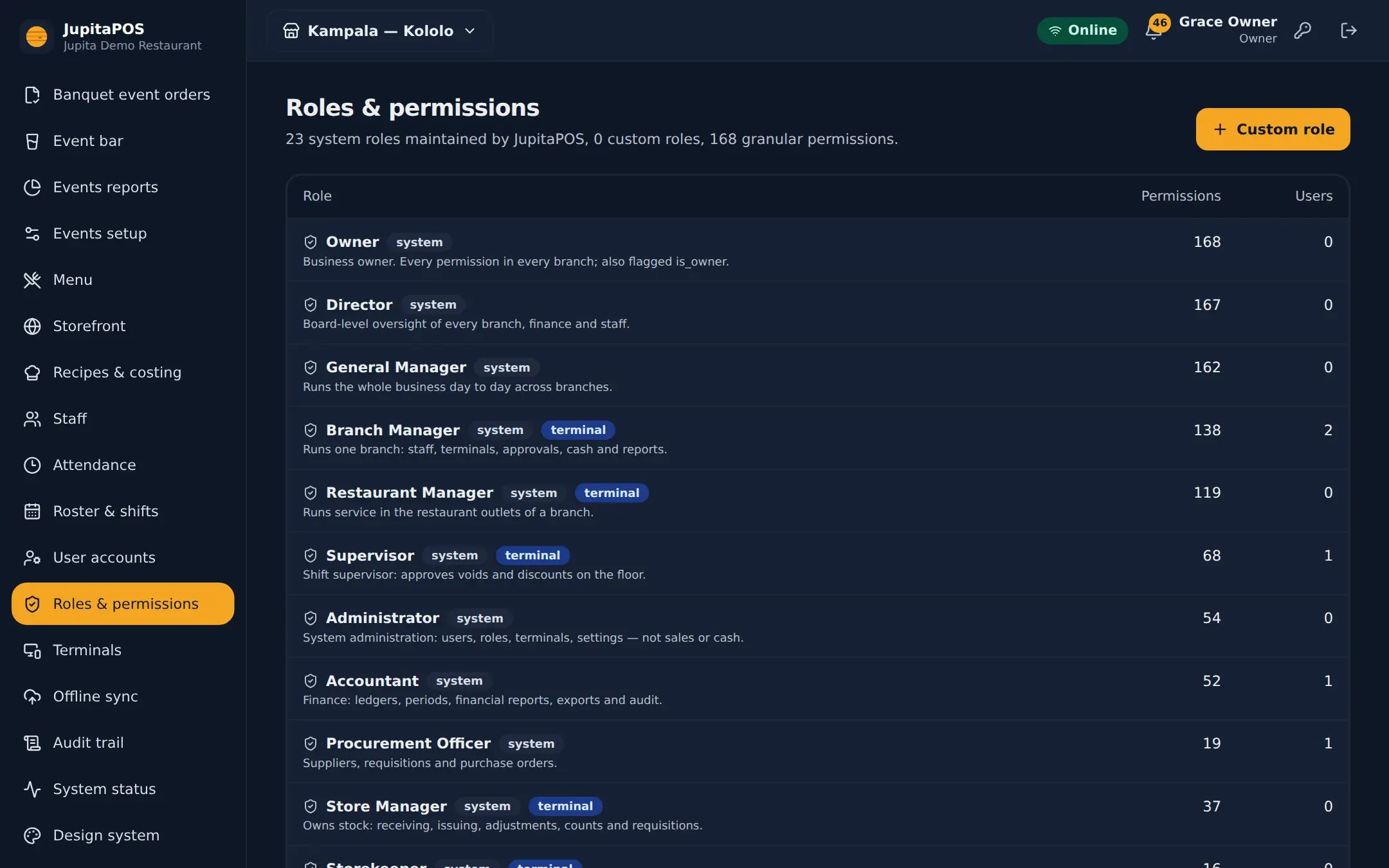
Task: Click the notification bell icon
Action: 1154,31
